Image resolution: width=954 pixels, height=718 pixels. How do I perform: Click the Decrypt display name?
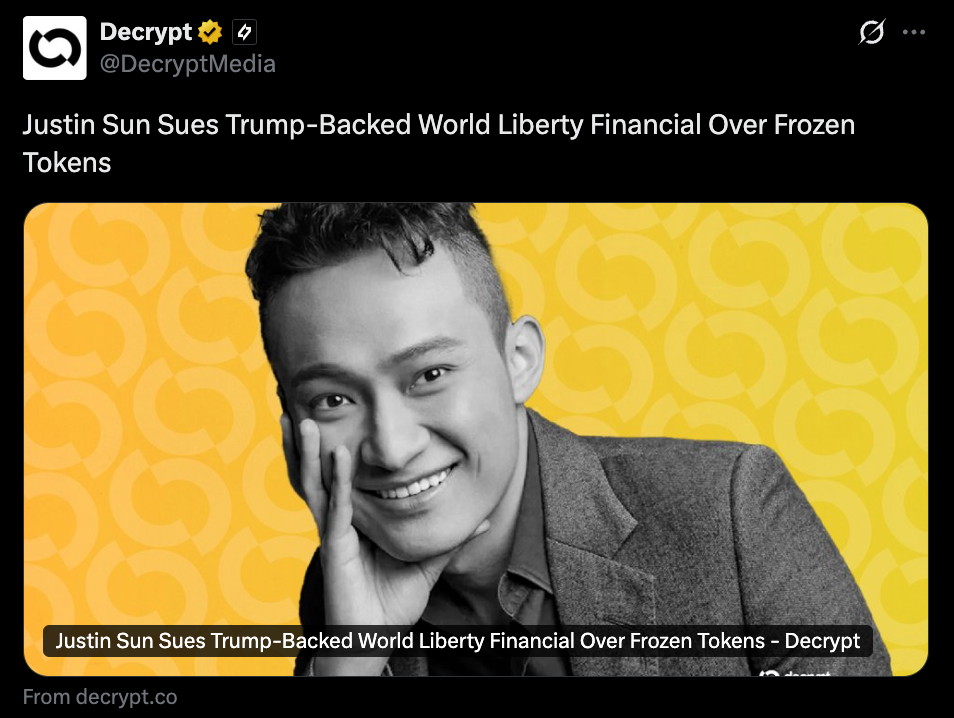pos(146,32)
